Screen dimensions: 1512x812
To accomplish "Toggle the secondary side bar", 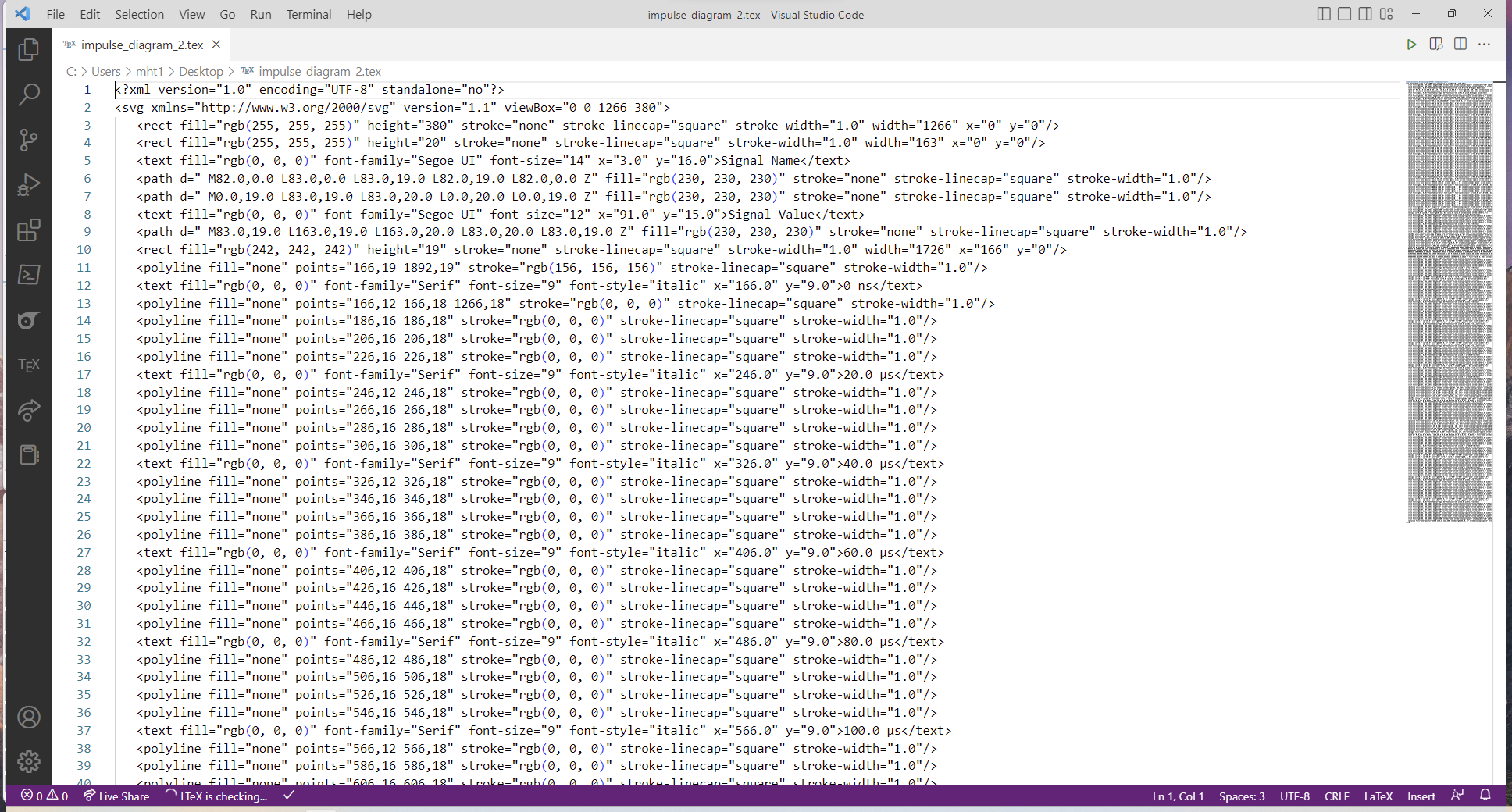I will pos(1364,14).
